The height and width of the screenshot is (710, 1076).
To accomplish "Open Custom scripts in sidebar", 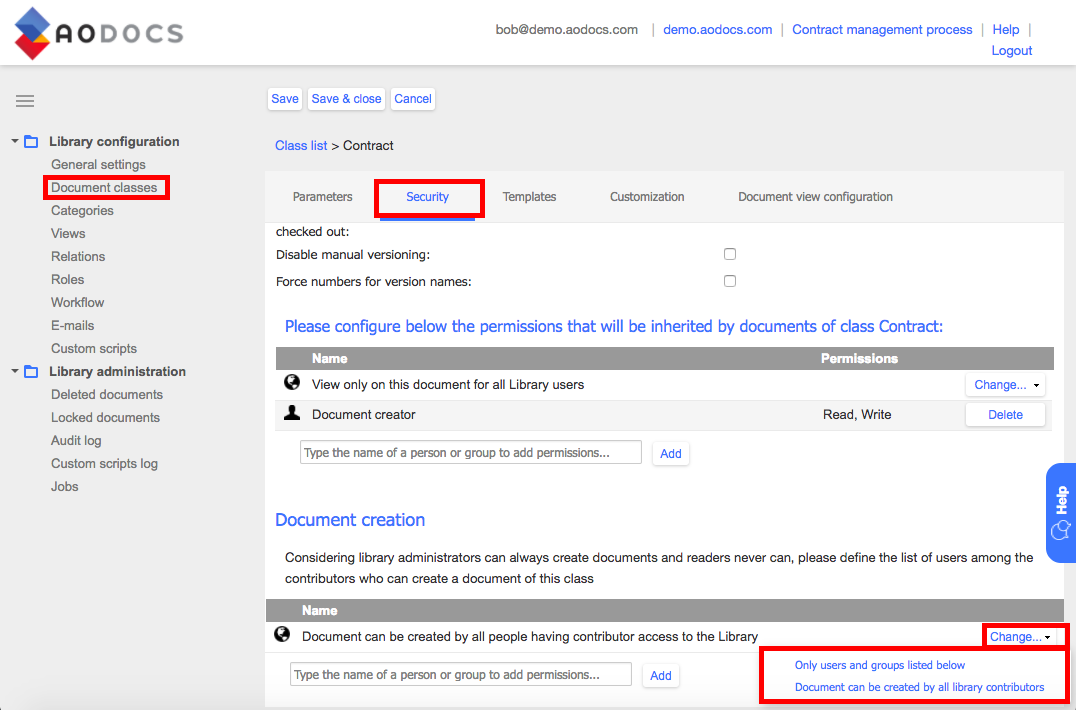I will (94, 348).
